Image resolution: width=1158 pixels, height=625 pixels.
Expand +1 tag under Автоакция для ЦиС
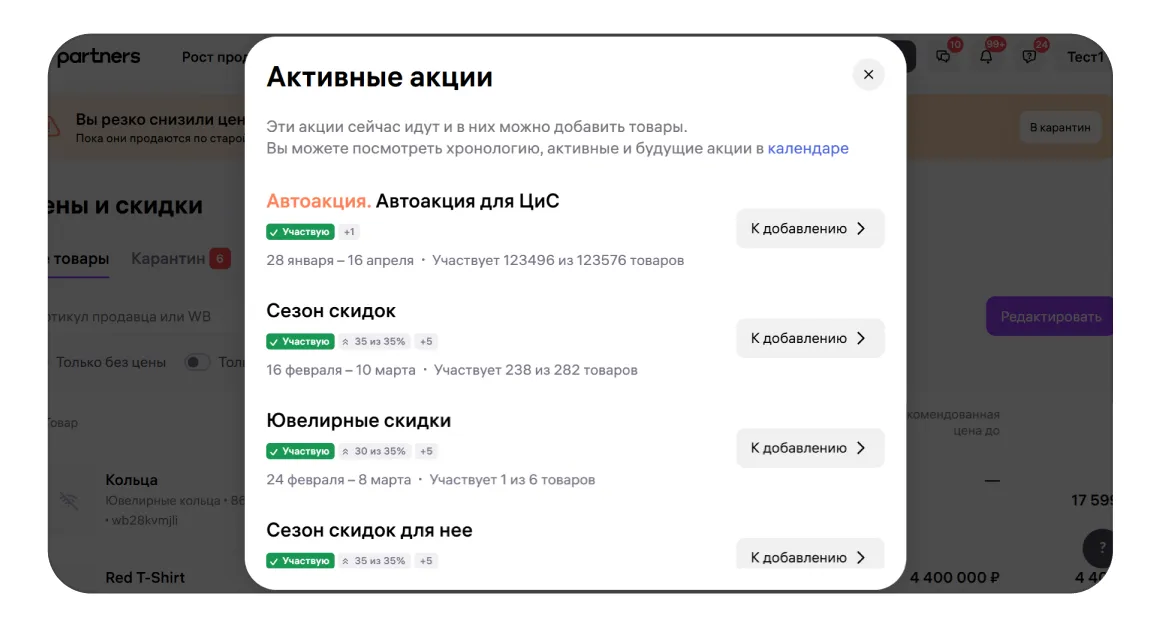349,232
